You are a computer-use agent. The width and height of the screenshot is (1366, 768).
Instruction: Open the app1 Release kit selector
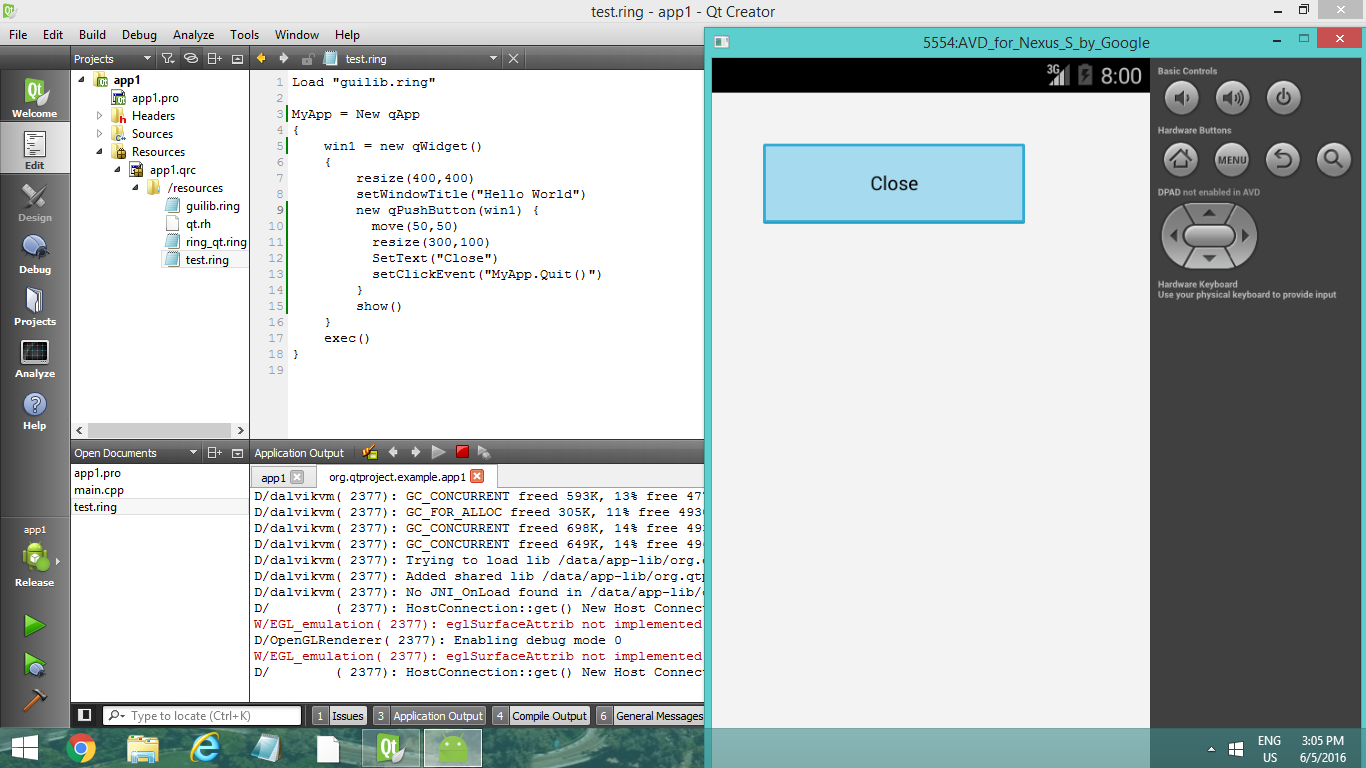click(x=35, y=558)
